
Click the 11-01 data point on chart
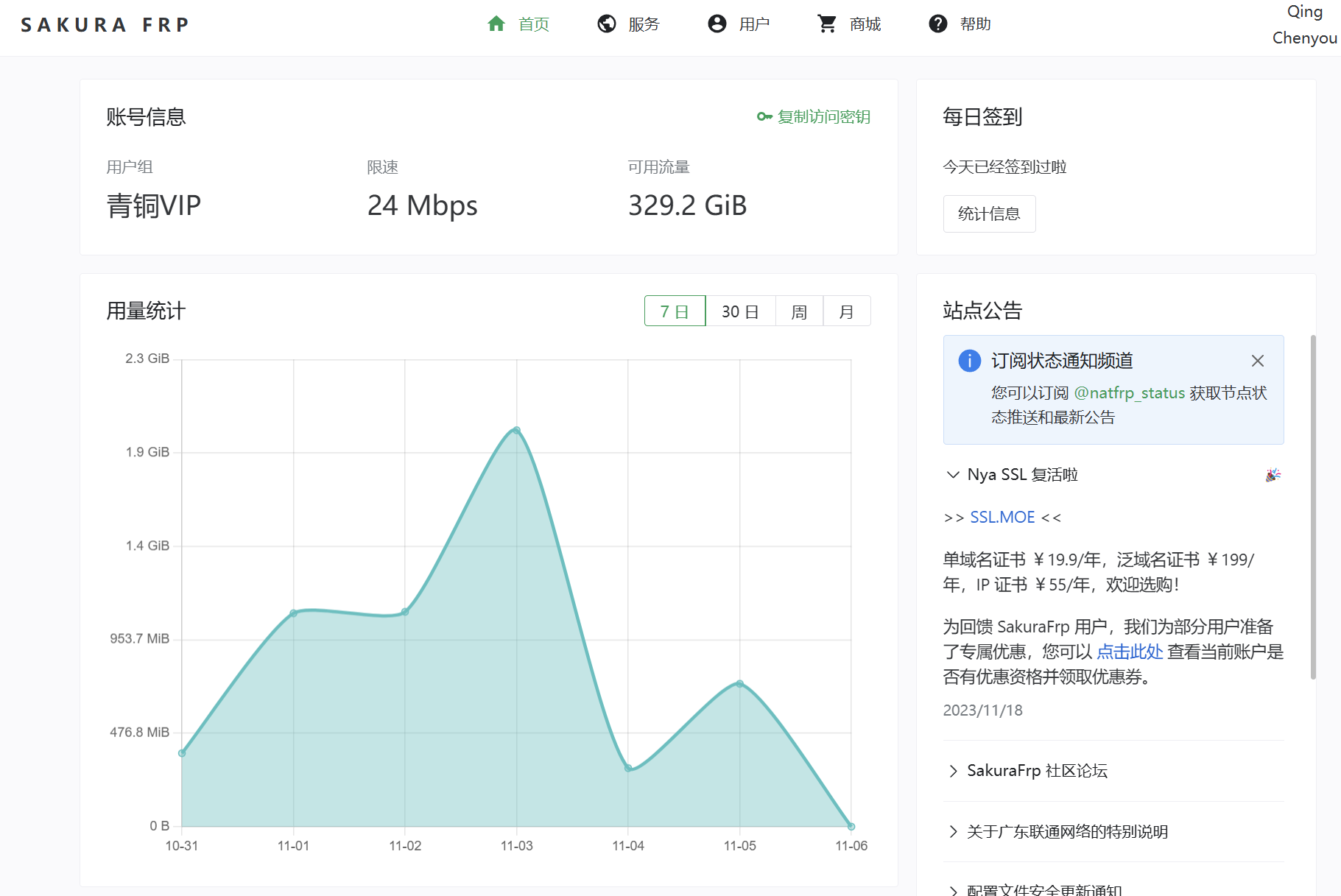(x=294, y=613)
